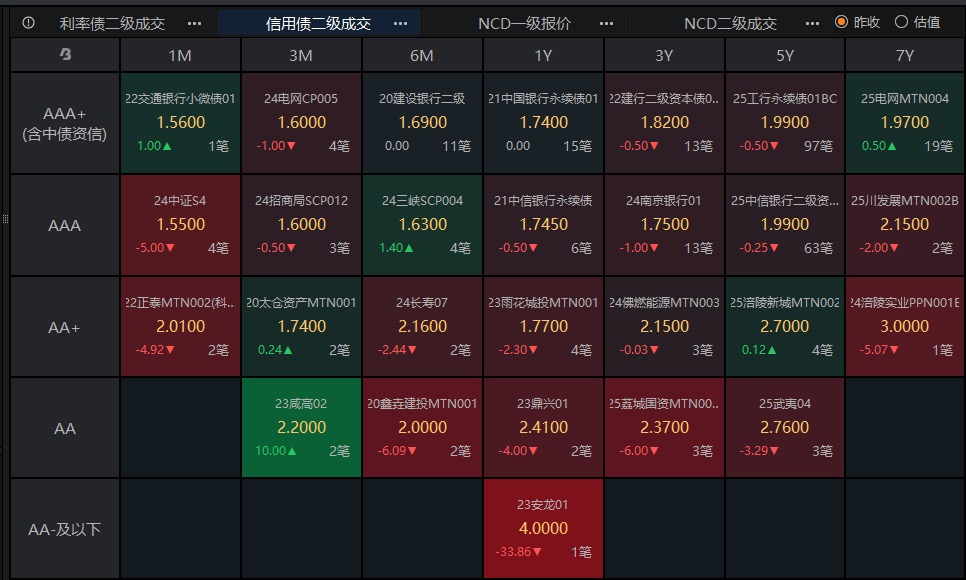Click the 4.0000 yield of 23安龙01

coord(543,528)
